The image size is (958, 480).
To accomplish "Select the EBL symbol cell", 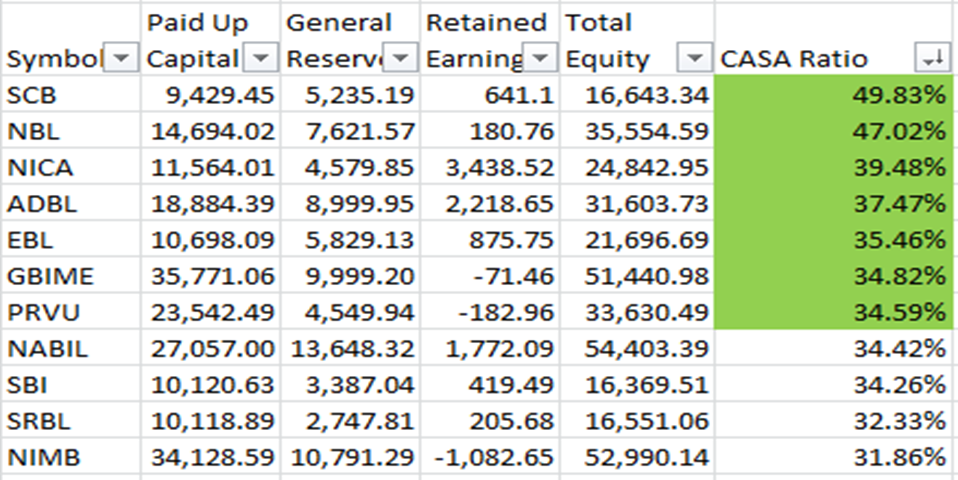I will [71, 239].
